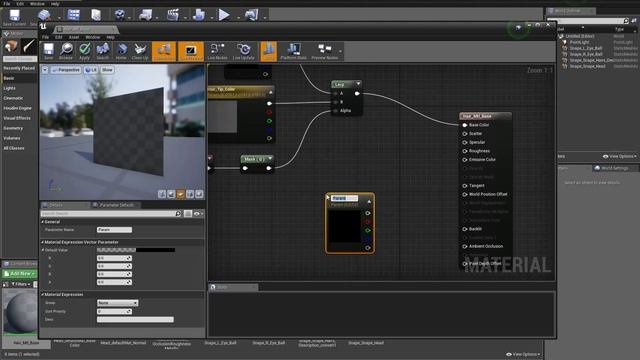Screen dimensions: 640x360
Task: Open the material editor Edit menu
Action: [59, 37]
